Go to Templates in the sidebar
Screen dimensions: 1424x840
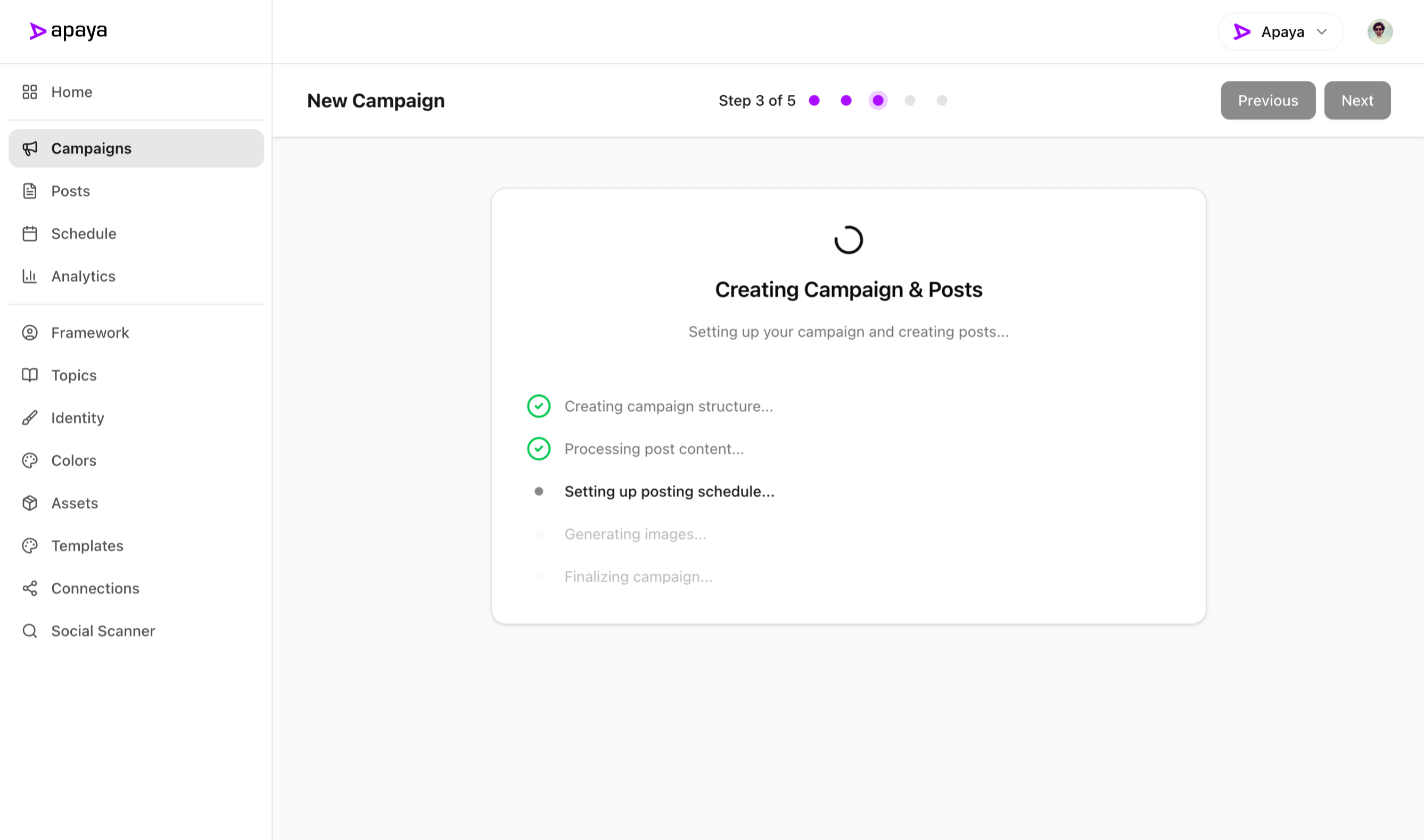point(87,546)
